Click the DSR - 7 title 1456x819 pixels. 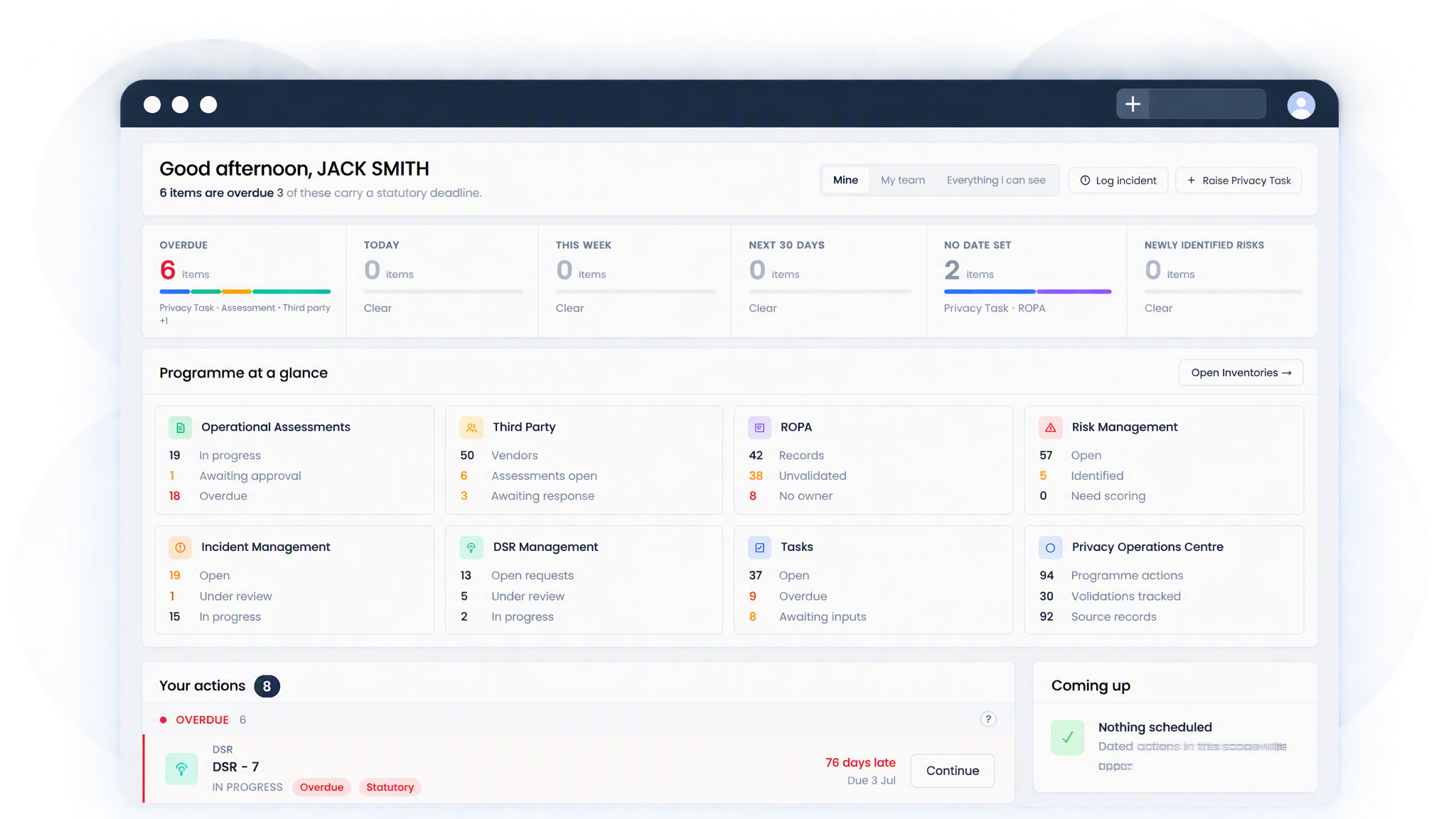click(x=235, y=766)
